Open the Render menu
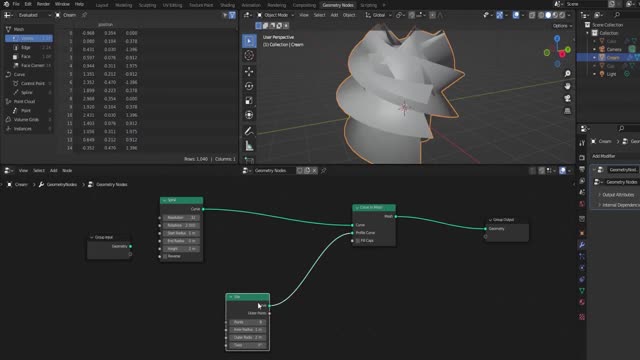The width and height of the screenshot is (640, 360). pyautogui.click(x=43, y=4)
